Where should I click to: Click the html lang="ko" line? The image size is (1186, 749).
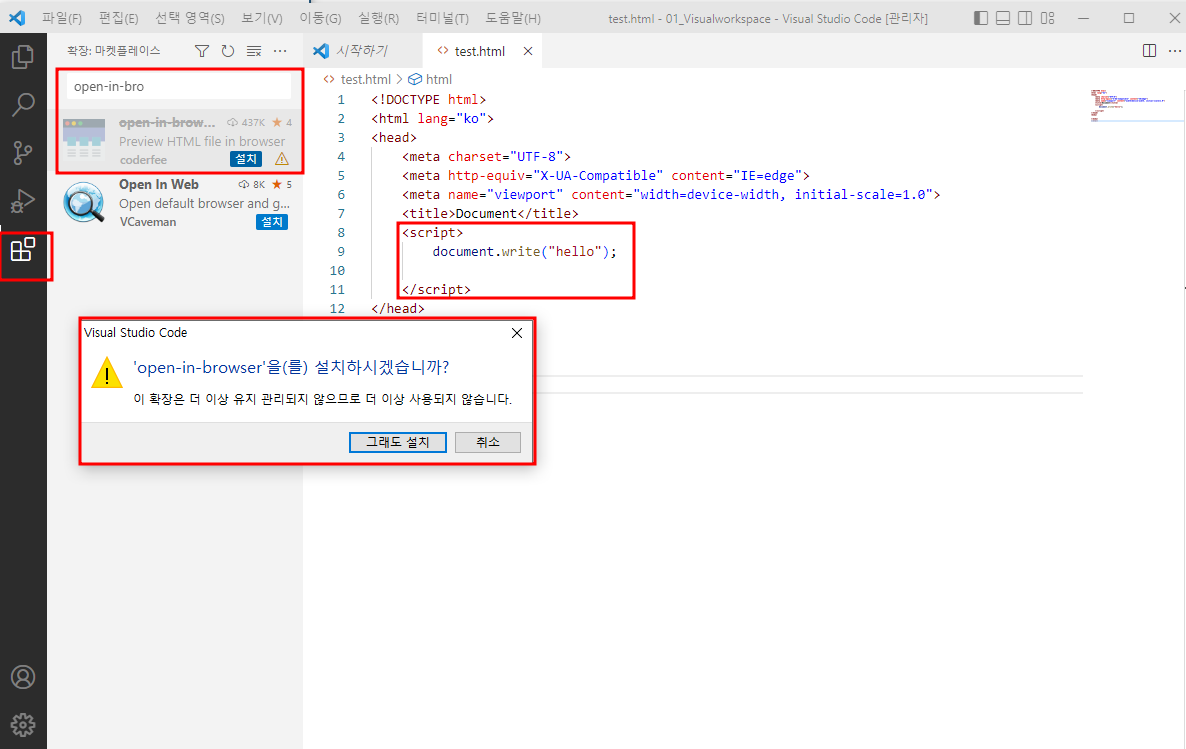432,118
